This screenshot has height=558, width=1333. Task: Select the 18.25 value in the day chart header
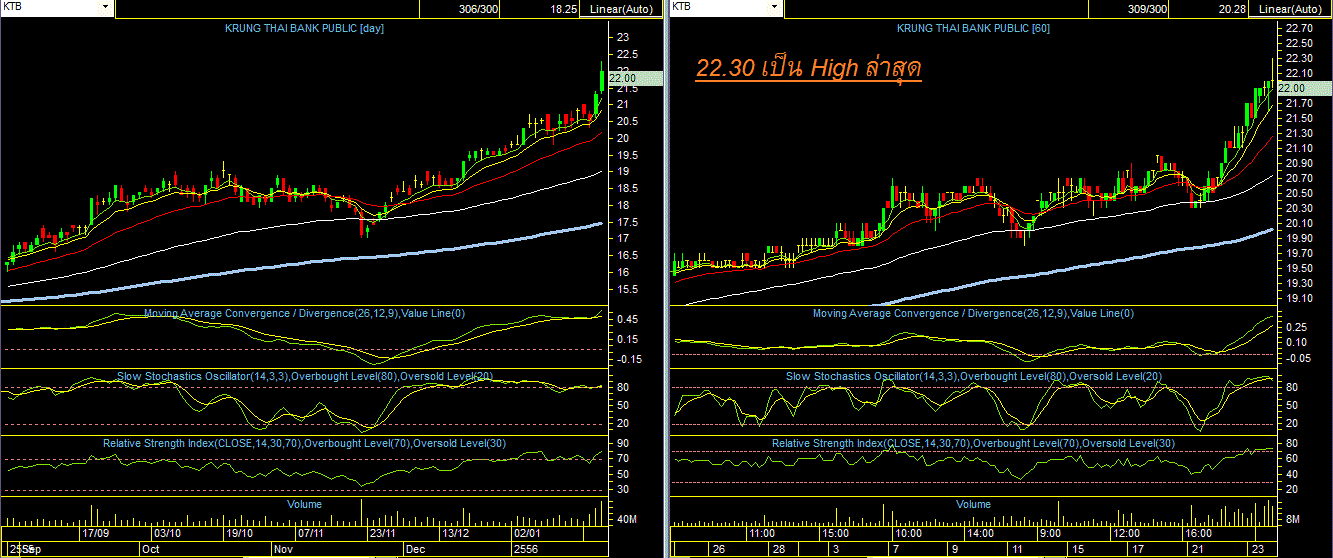pos(564,8)
